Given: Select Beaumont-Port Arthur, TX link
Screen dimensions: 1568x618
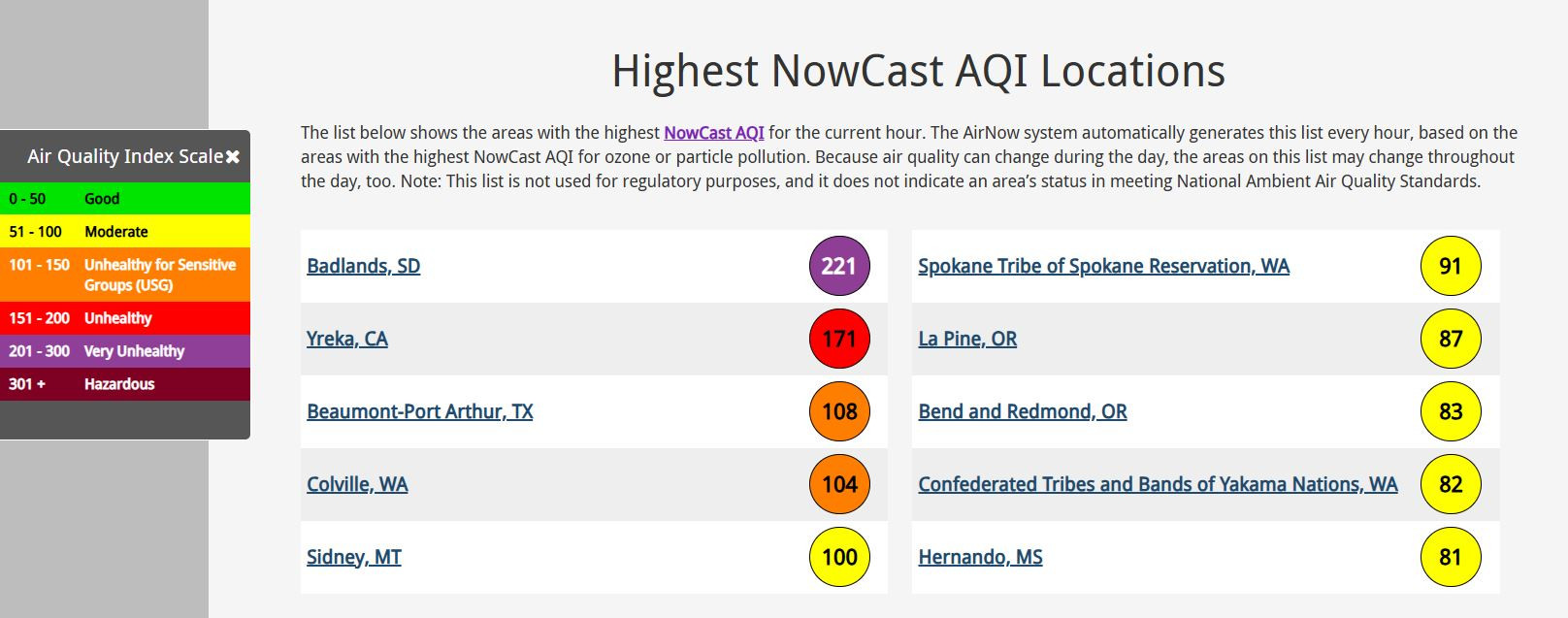Looking at the screenshot, I should 420,411.
